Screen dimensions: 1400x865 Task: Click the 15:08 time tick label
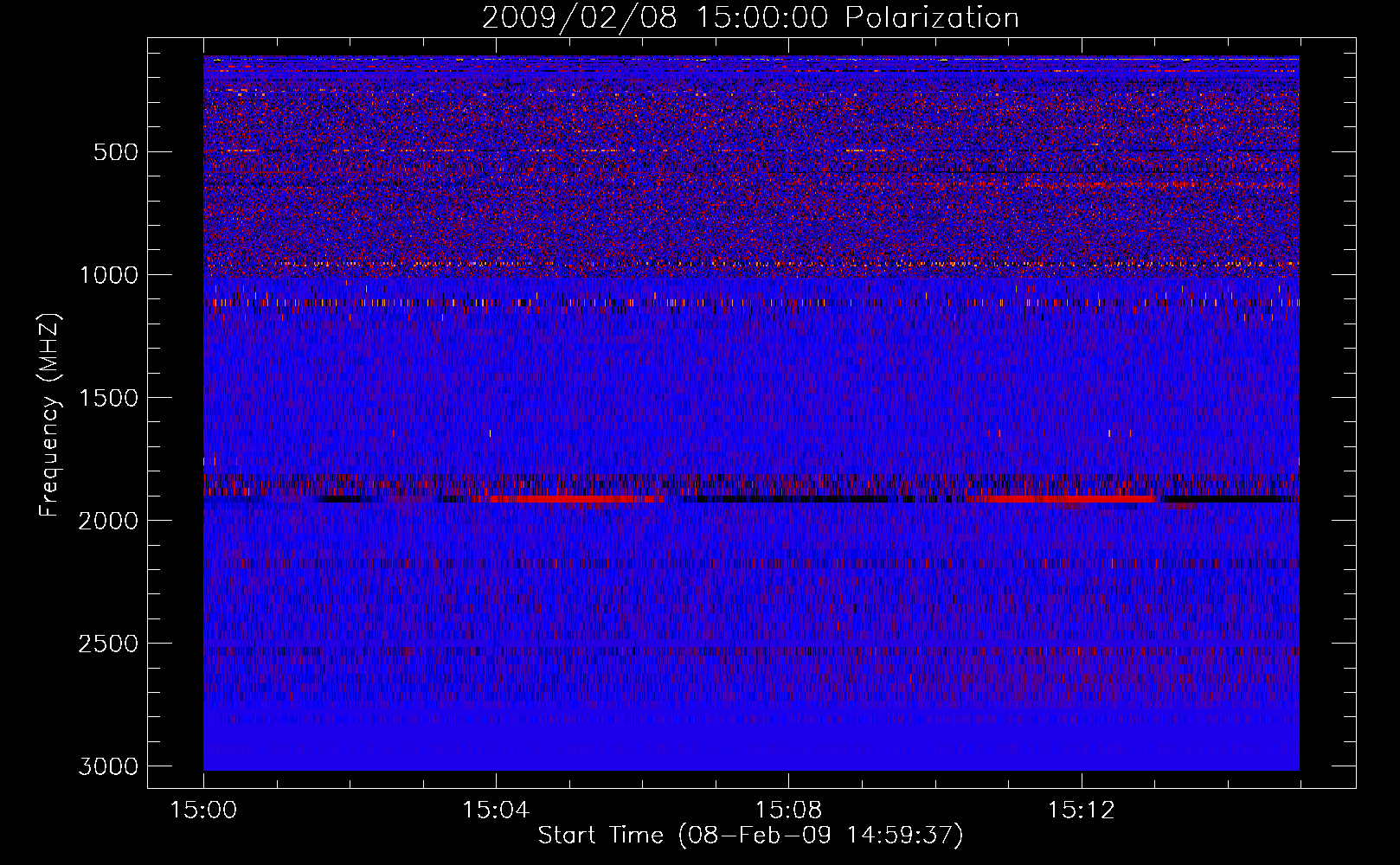pyautogui.click(x=788, y=811)
